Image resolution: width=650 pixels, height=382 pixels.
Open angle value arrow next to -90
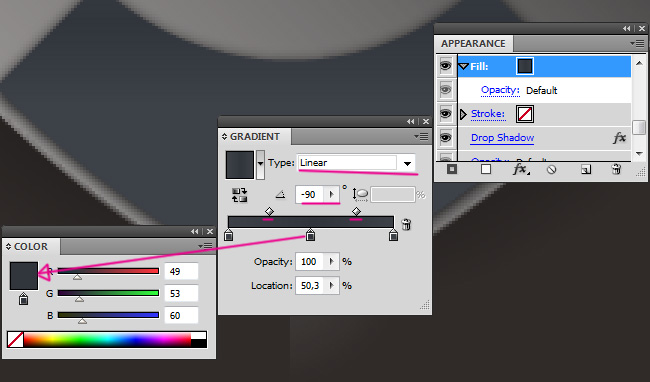click(331, 194)
